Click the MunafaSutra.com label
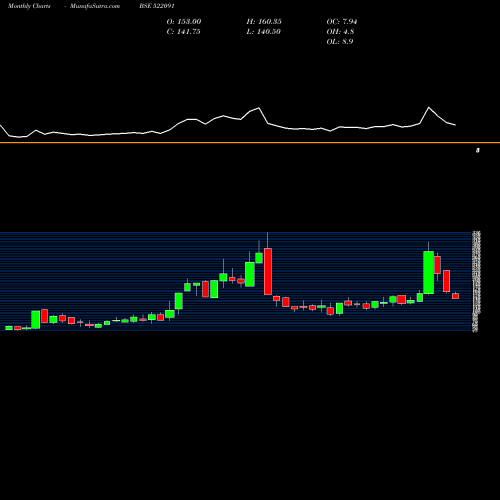 (95, 6)
